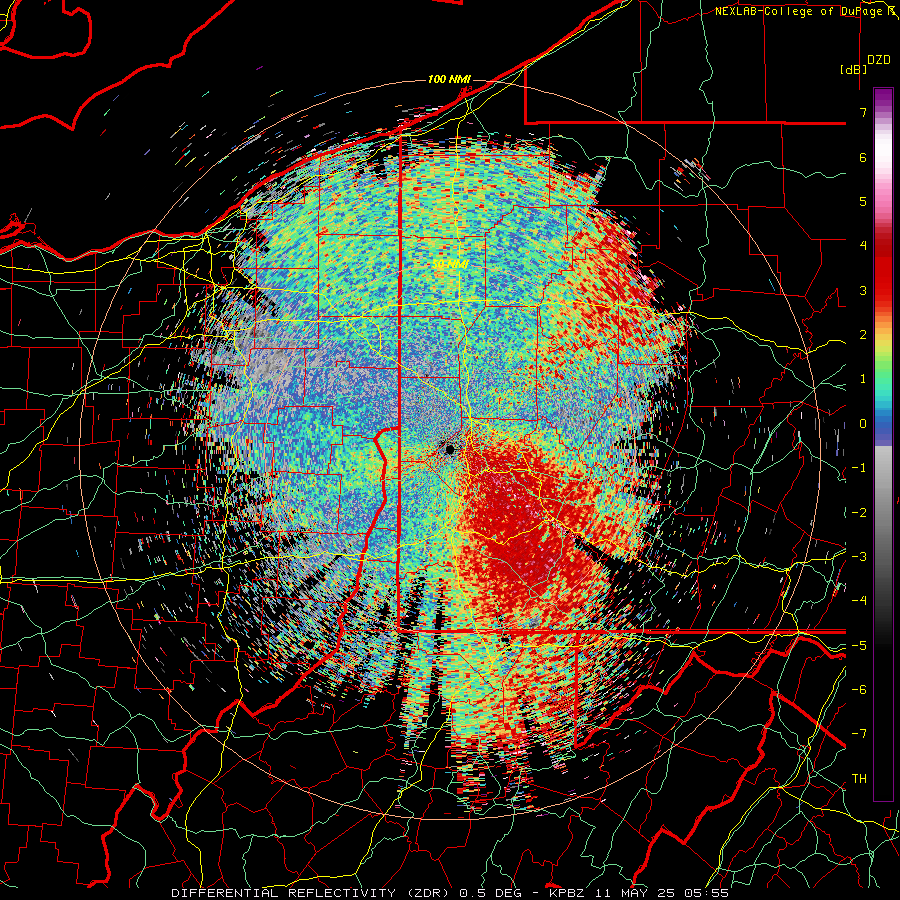Click the '-1' value on the color scale
The height and width of the screenshot is (900, 900).
coord(859,468)
